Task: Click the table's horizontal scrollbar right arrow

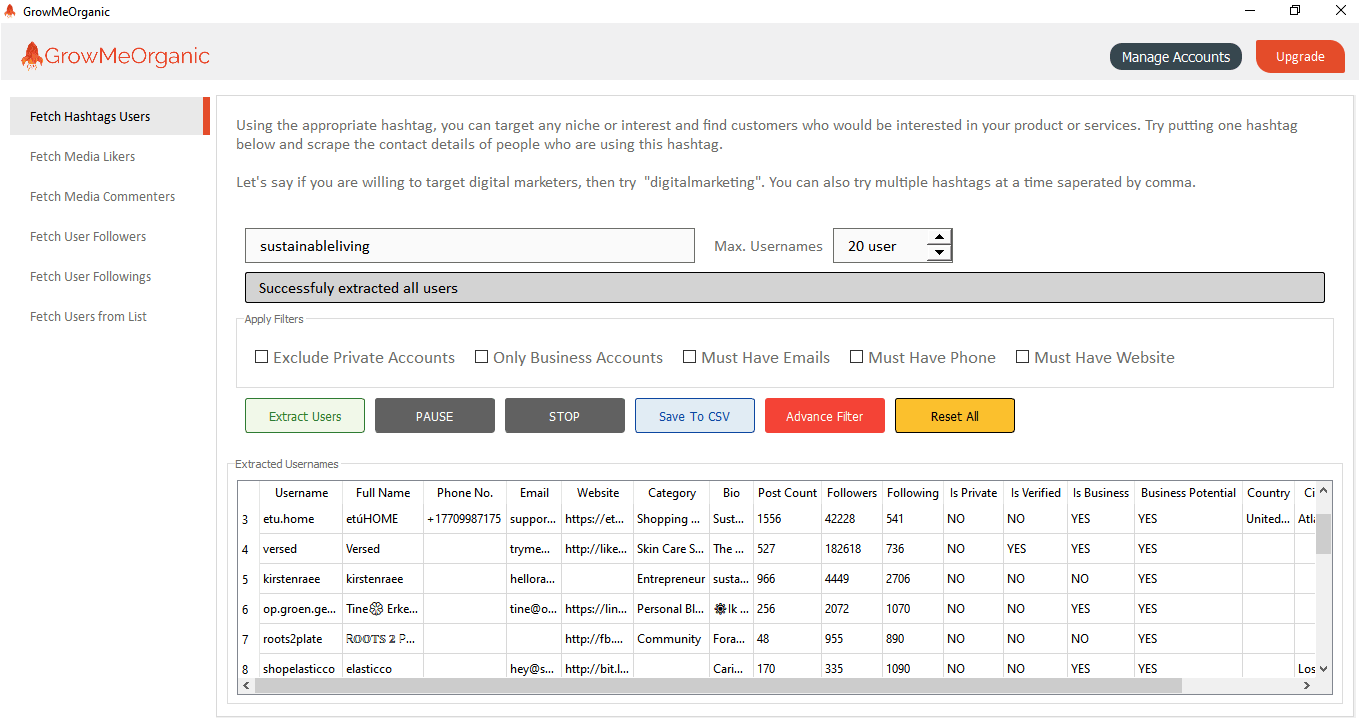Action: point(1307,686)
